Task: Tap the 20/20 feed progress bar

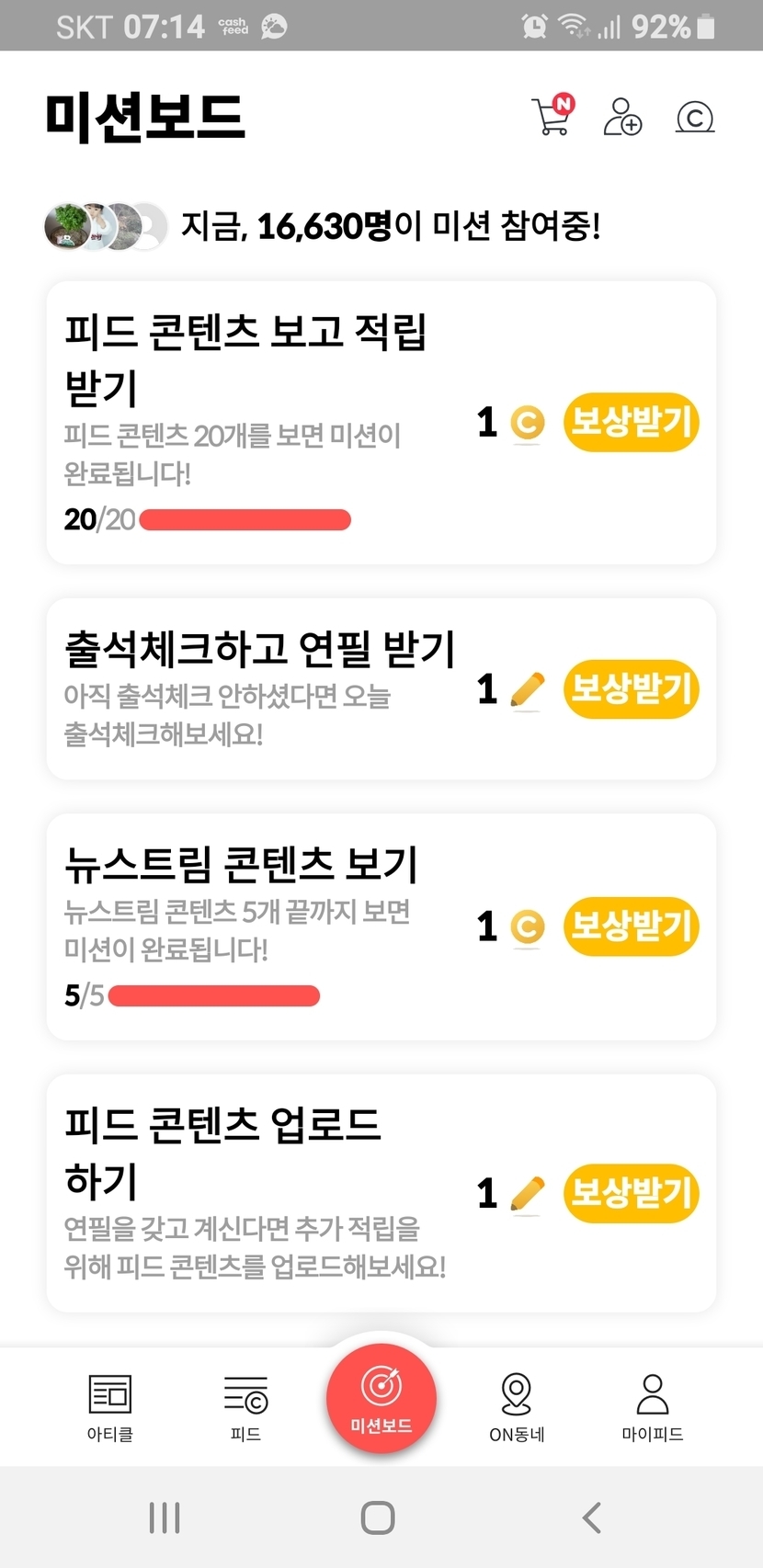Action: 245,520
